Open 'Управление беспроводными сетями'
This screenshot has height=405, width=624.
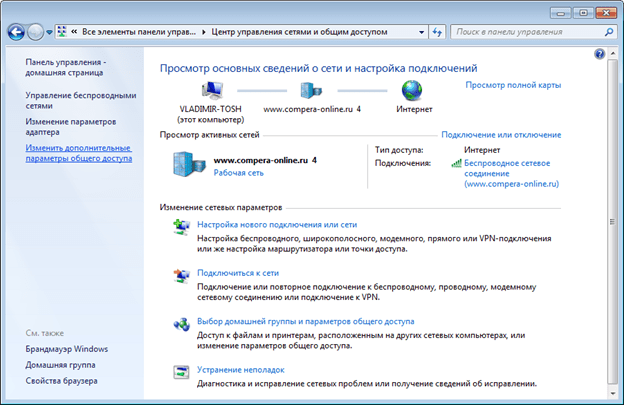click(81, 100)
